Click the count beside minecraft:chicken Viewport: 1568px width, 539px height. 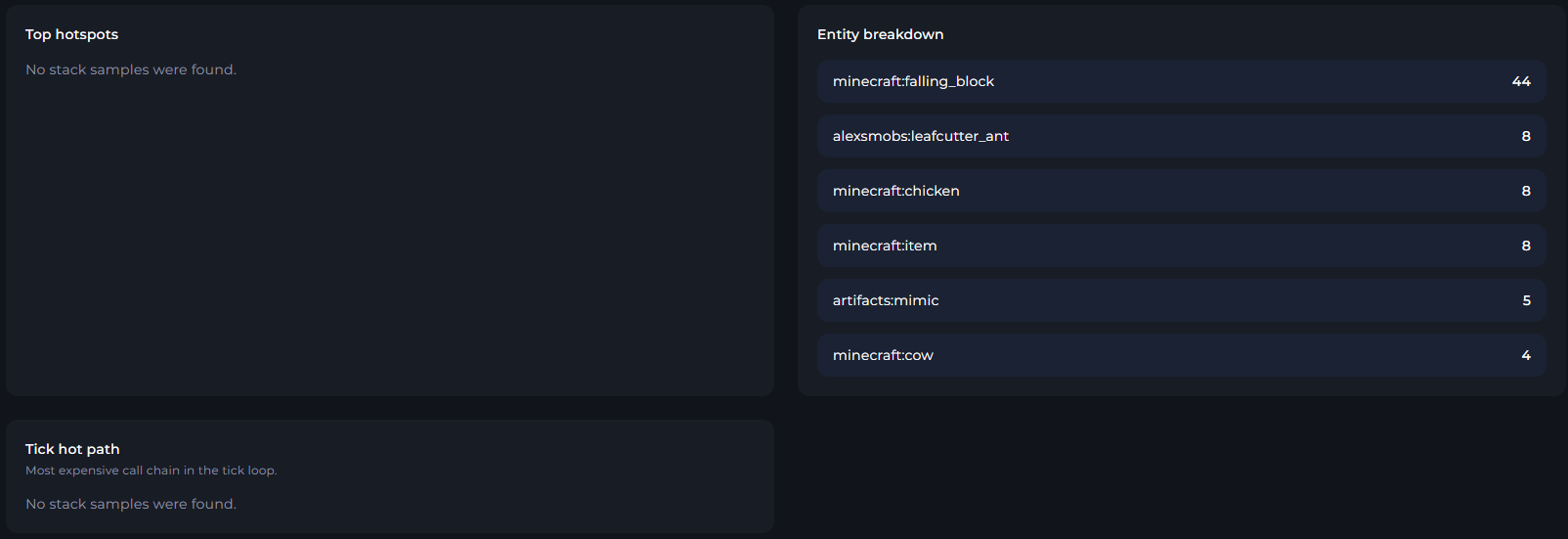click(1525, 191)
